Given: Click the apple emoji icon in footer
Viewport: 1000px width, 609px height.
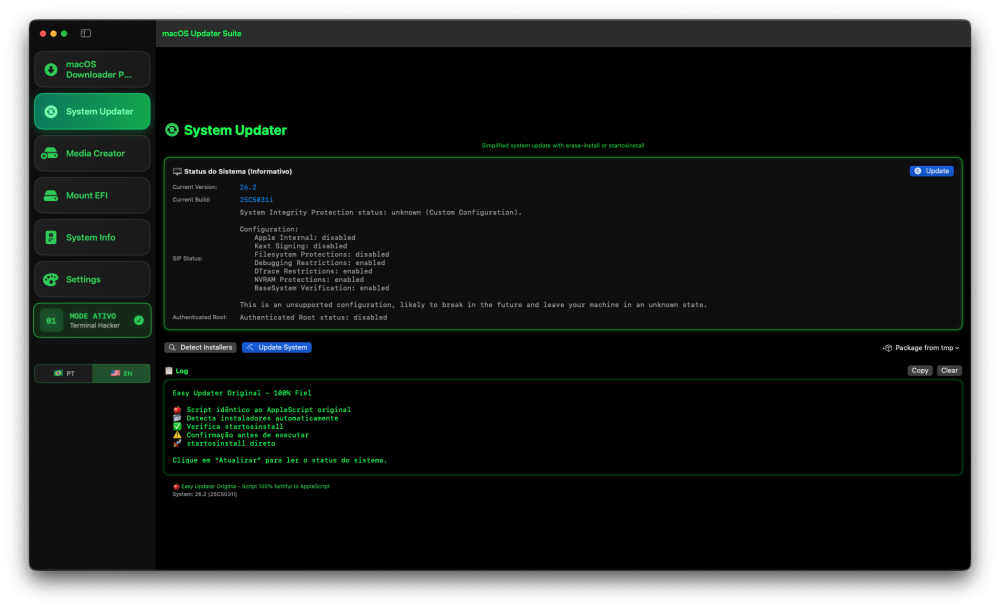Looking at the screenshot, I should (x=176, y=487).
